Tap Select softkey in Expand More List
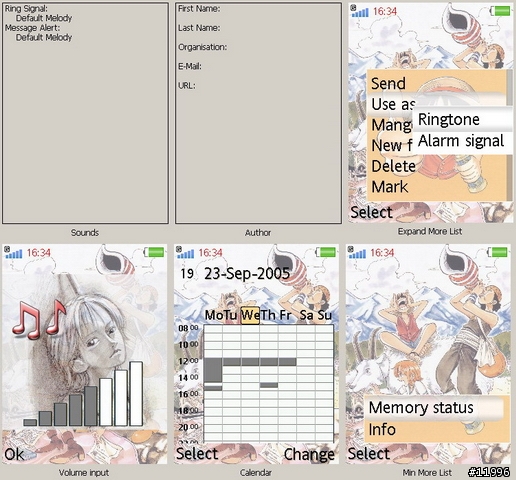 tap(371, 212)
